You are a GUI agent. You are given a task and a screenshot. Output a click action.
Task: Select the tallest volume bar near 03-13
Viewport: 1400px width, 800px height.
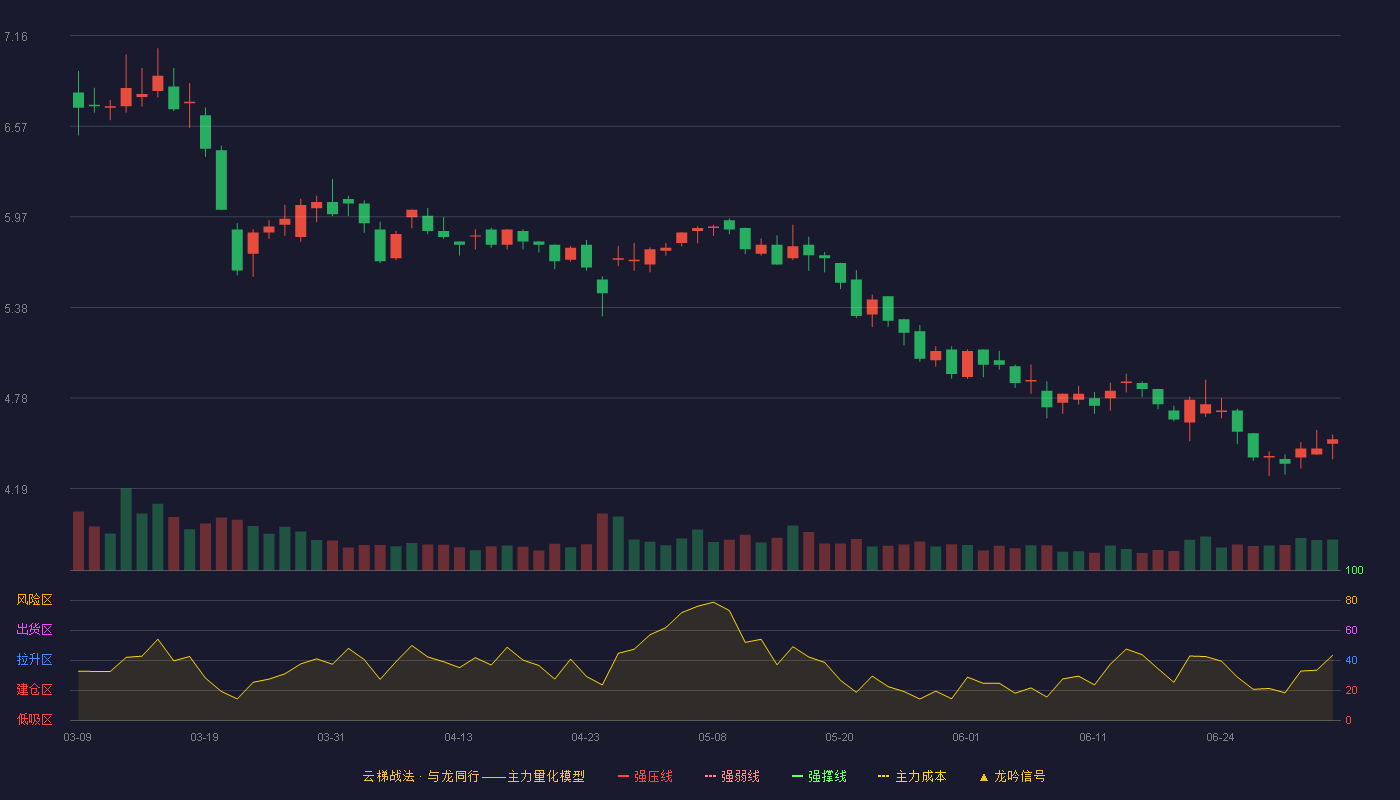tap(126, 529)
